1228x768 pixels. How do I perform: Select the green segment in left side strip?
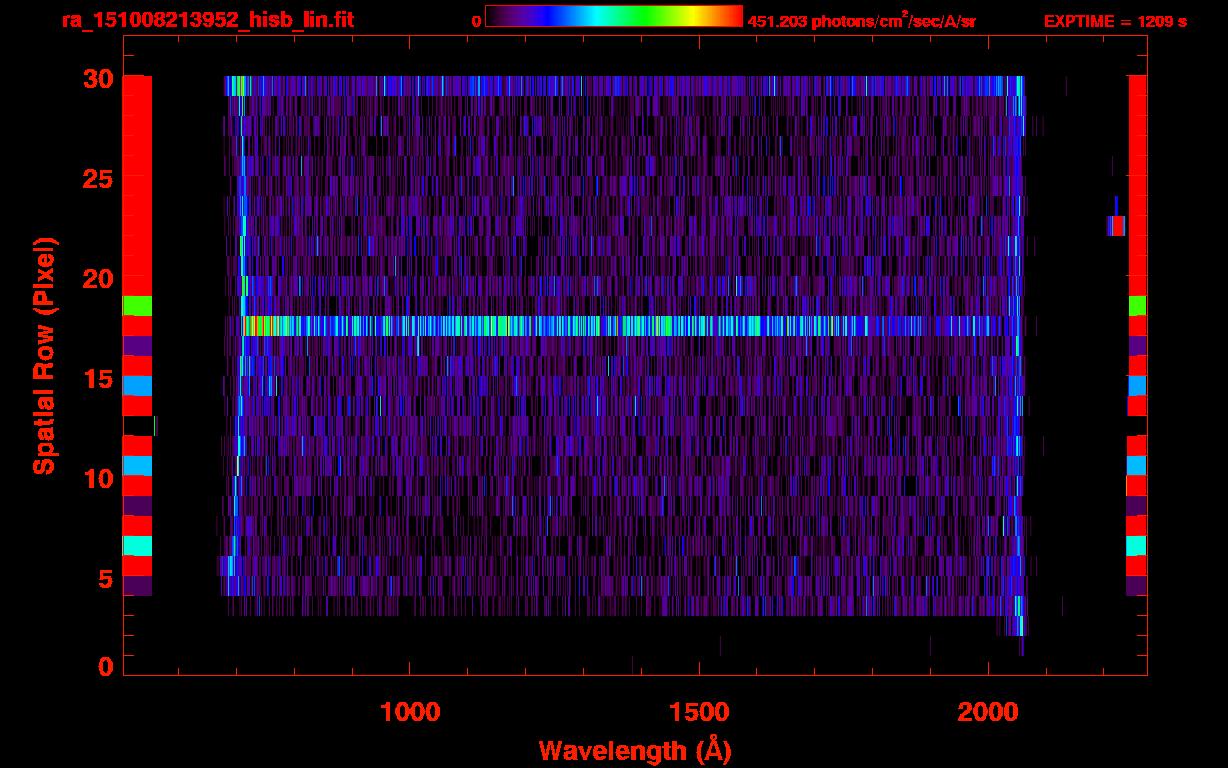point(137,305)
